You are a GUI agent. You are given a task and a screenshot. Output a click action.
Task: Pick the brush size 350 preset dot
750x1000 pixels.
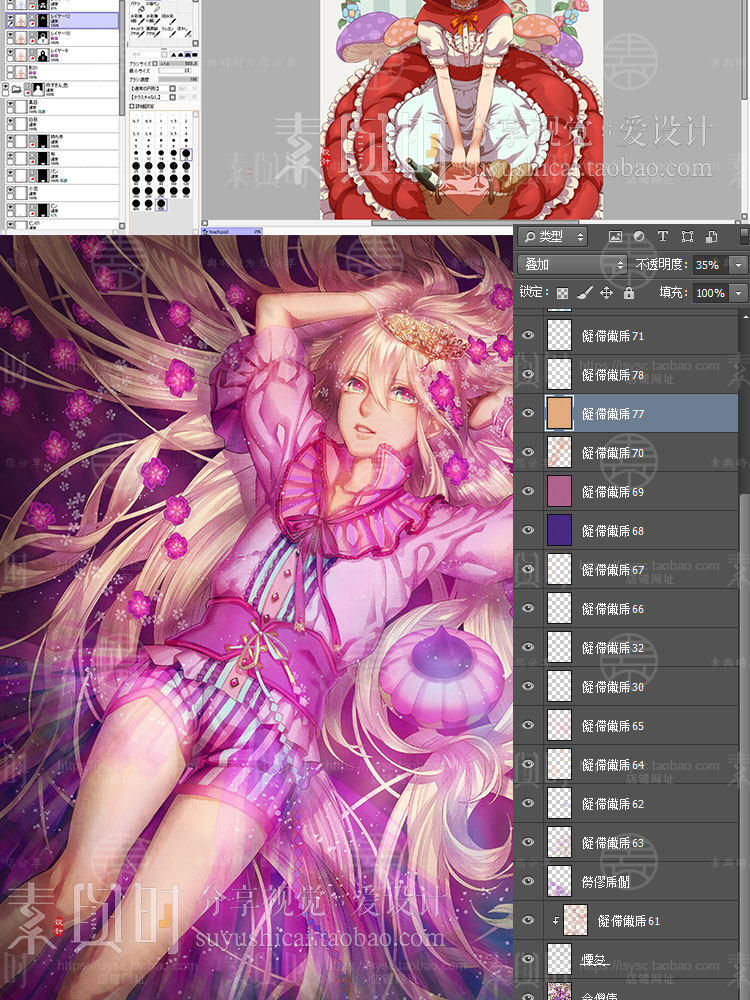click(x=186, y=191)
